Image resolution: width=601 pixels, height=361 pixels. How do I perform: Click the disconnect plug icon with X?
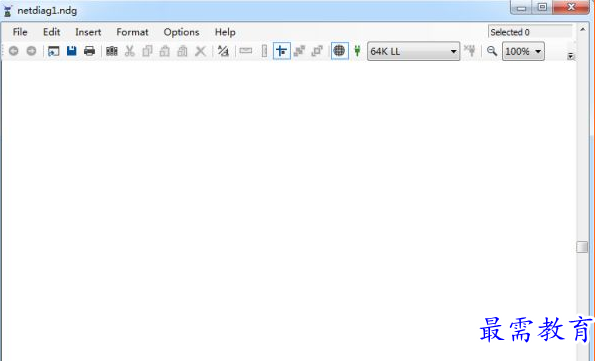pyautogui.click(x=470, y=51)
